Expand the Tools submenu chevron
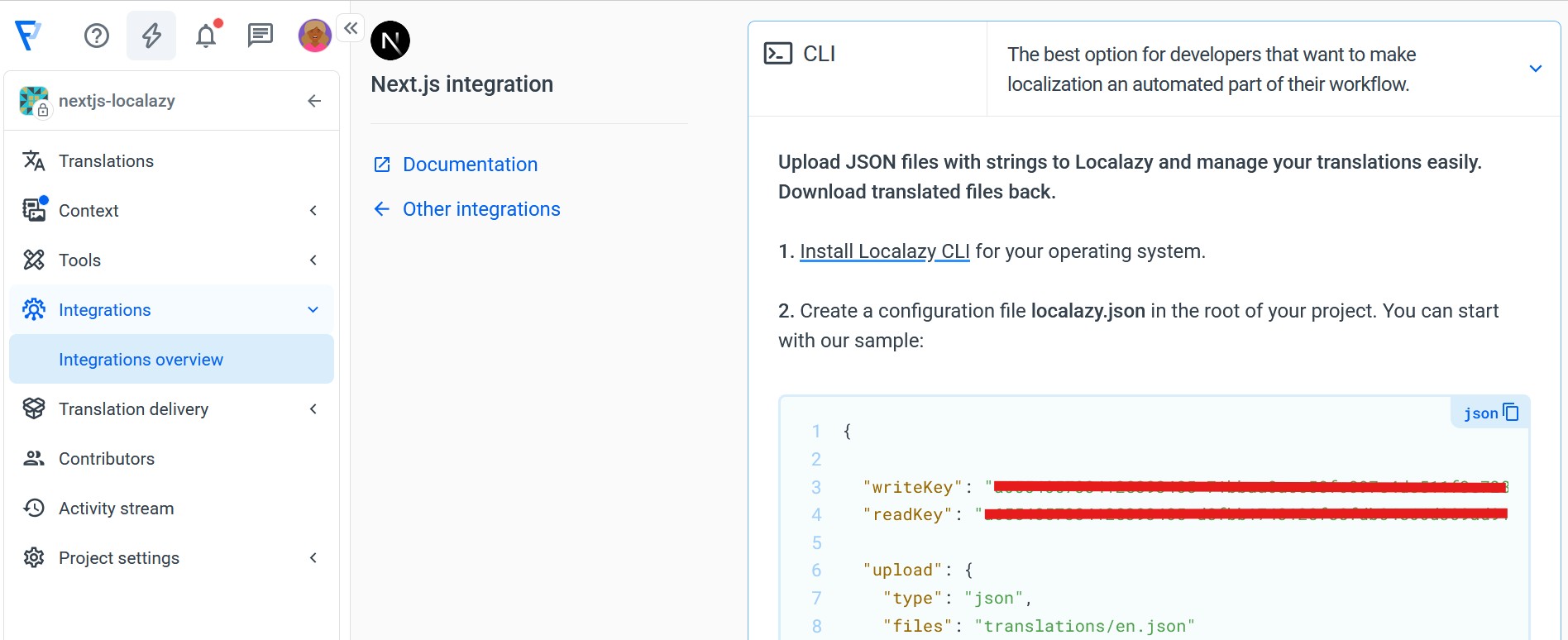This screenshot has height=640, width=1568. tap(313, 260)
